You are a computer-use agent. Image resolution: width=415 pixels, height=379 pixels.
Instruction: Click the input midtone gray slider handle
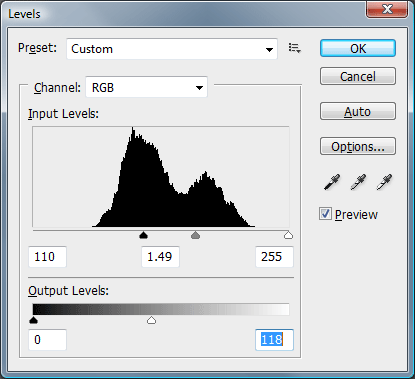pyautogui.click(x=195, y=236)
